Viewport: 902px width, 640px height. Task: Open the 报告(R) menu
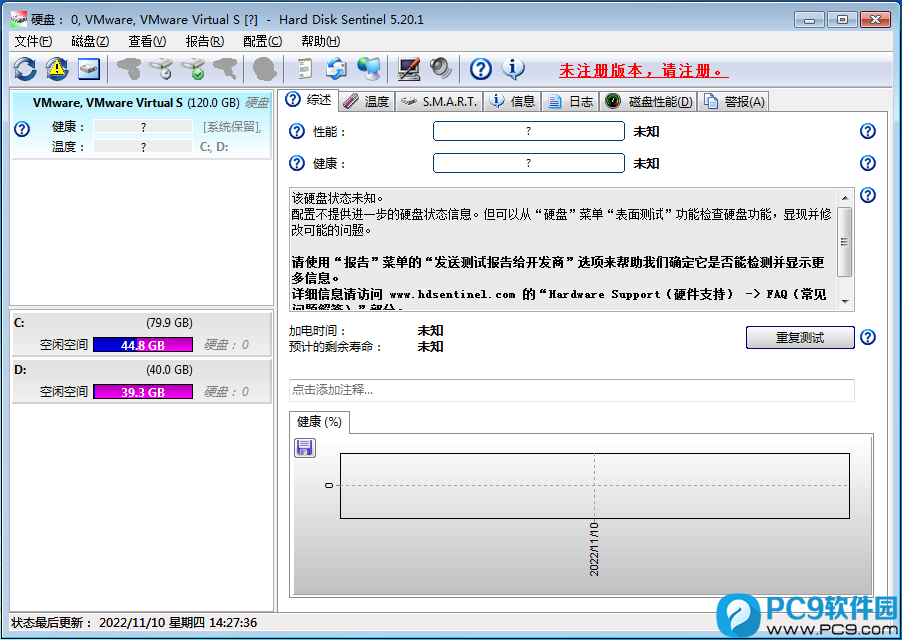pos(205,41)
